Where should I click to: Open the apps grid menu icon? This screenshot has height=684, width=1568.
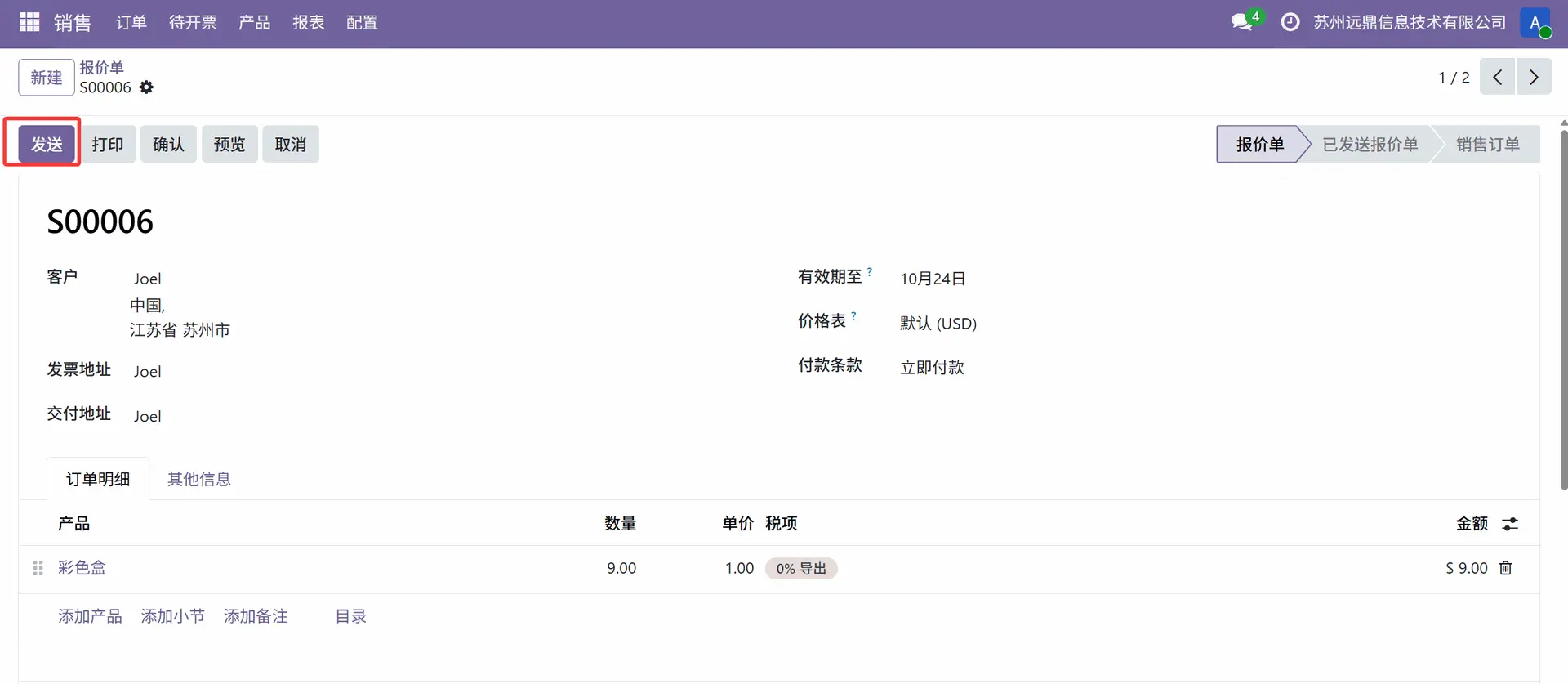(29, 22)
